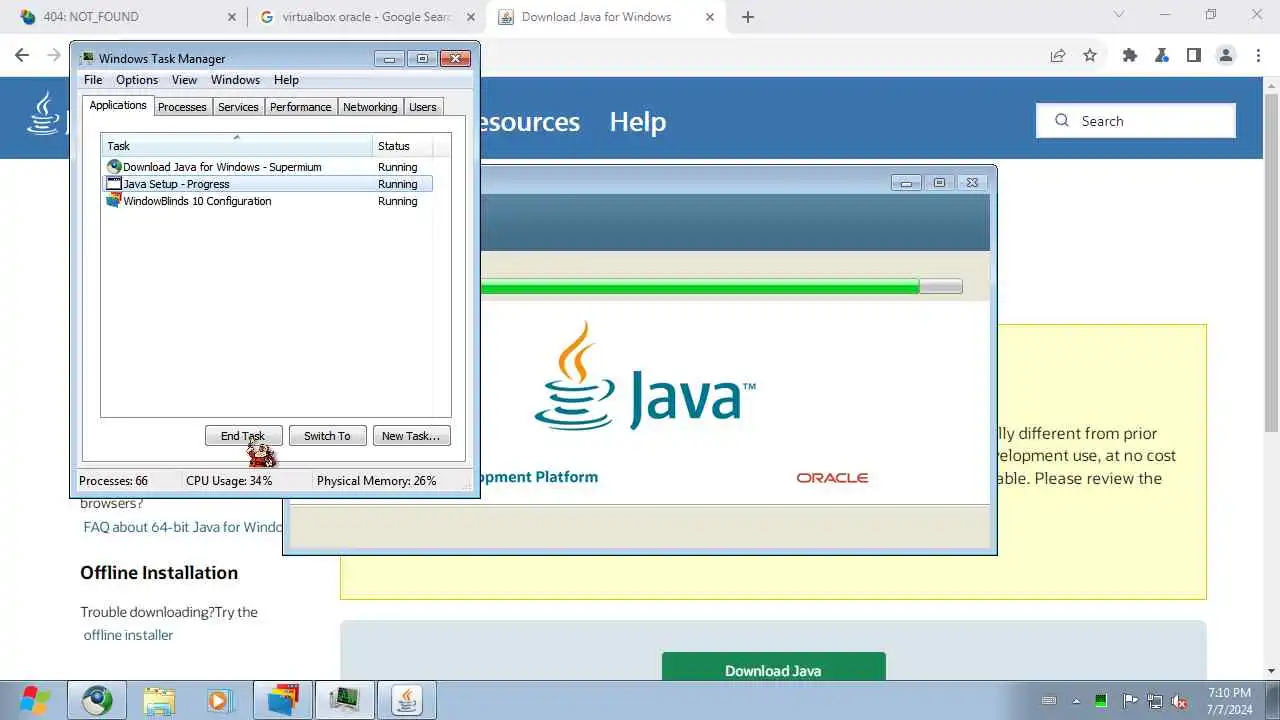Open the Task Manager taskbar icon
This screenshot has width=1280, height=720.
(x=345, y=700)
